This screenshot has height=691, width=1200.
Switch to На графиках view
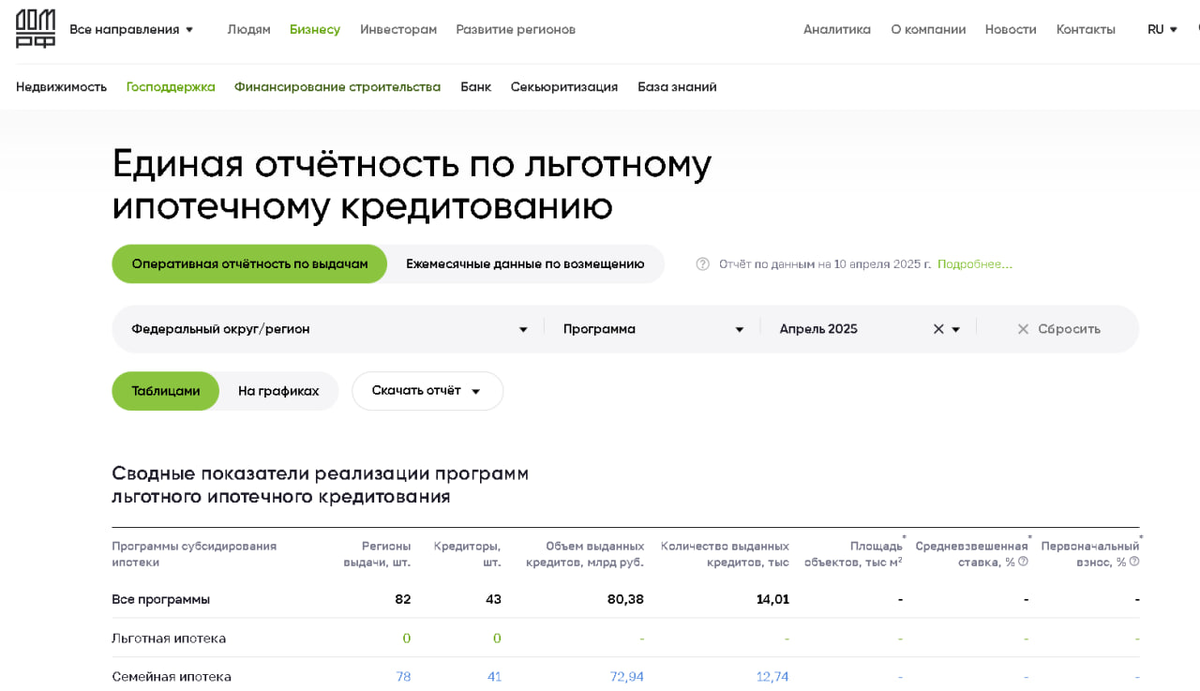coord(278,391)
